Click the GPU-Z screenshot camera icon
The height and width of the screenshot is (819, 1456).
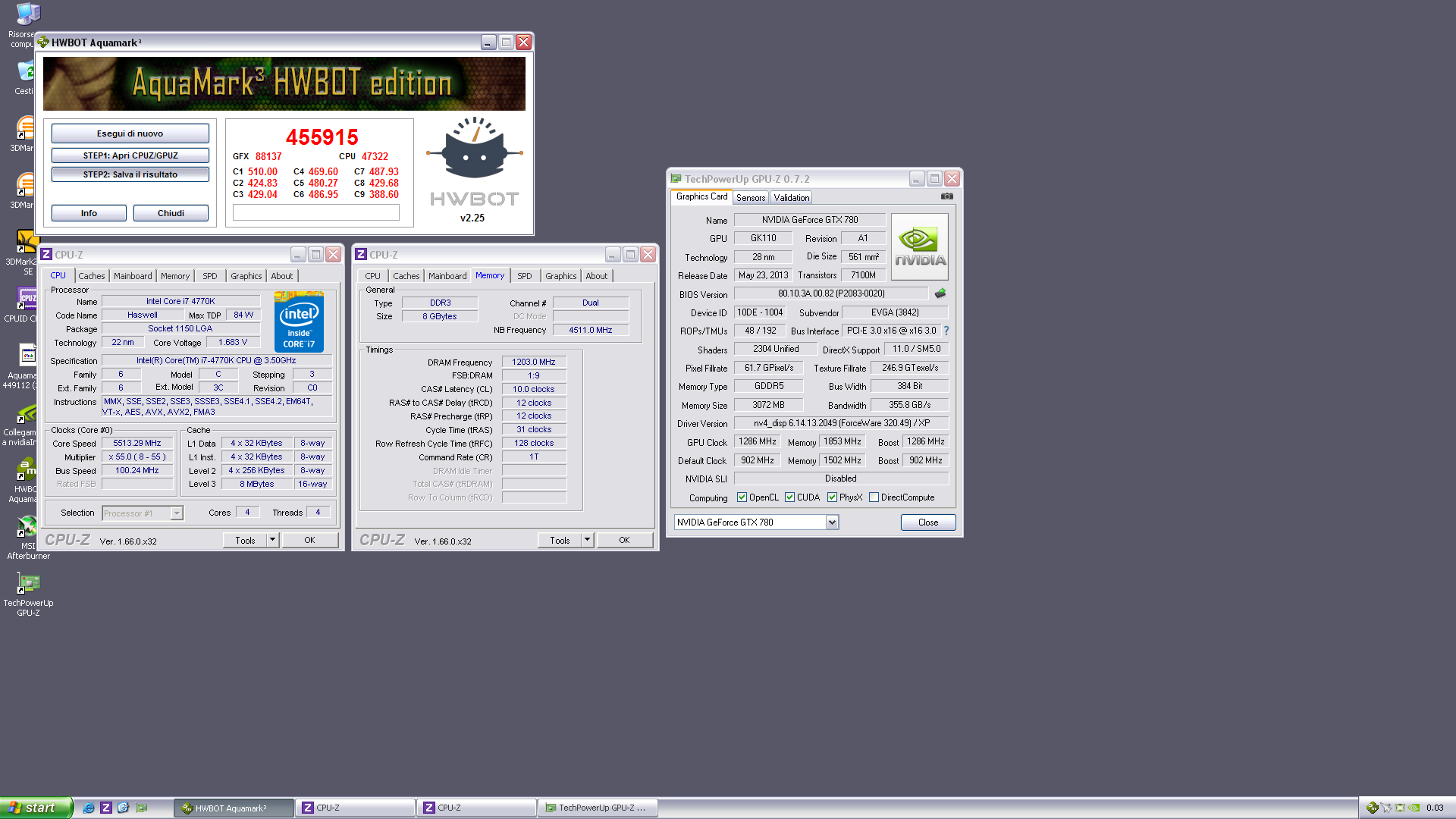point(946,196)
